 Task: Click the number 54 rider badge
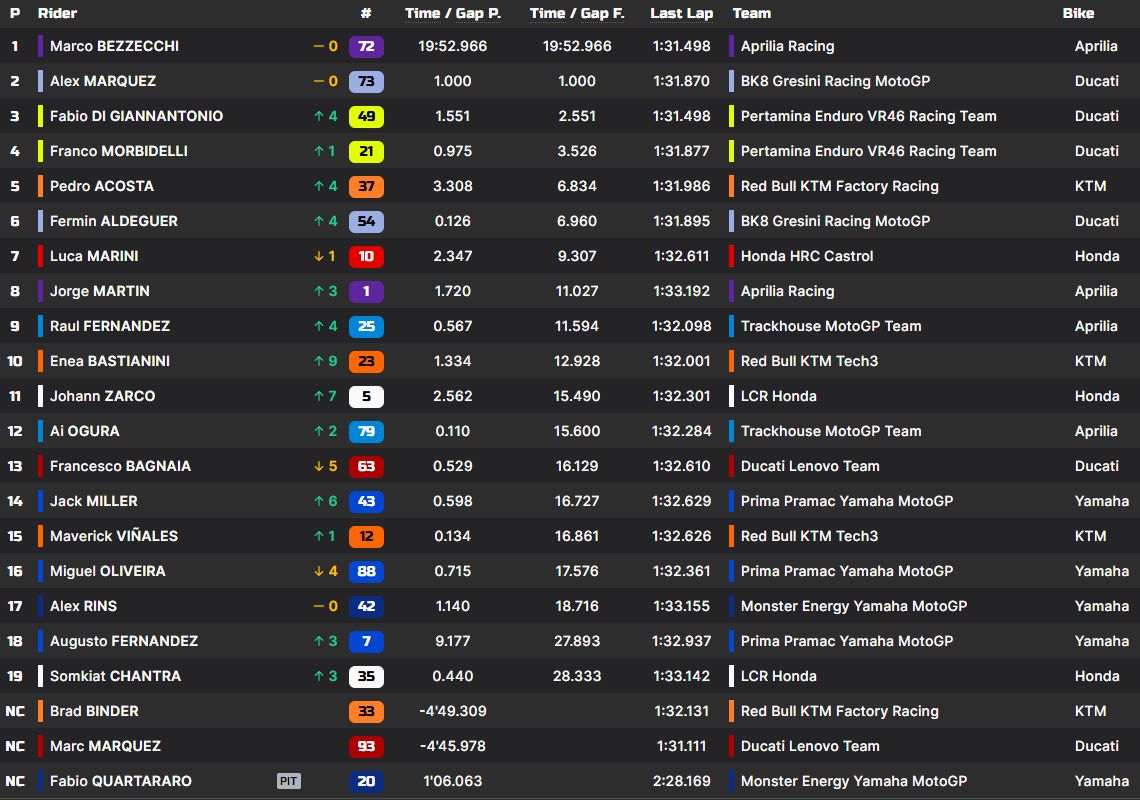366,221
